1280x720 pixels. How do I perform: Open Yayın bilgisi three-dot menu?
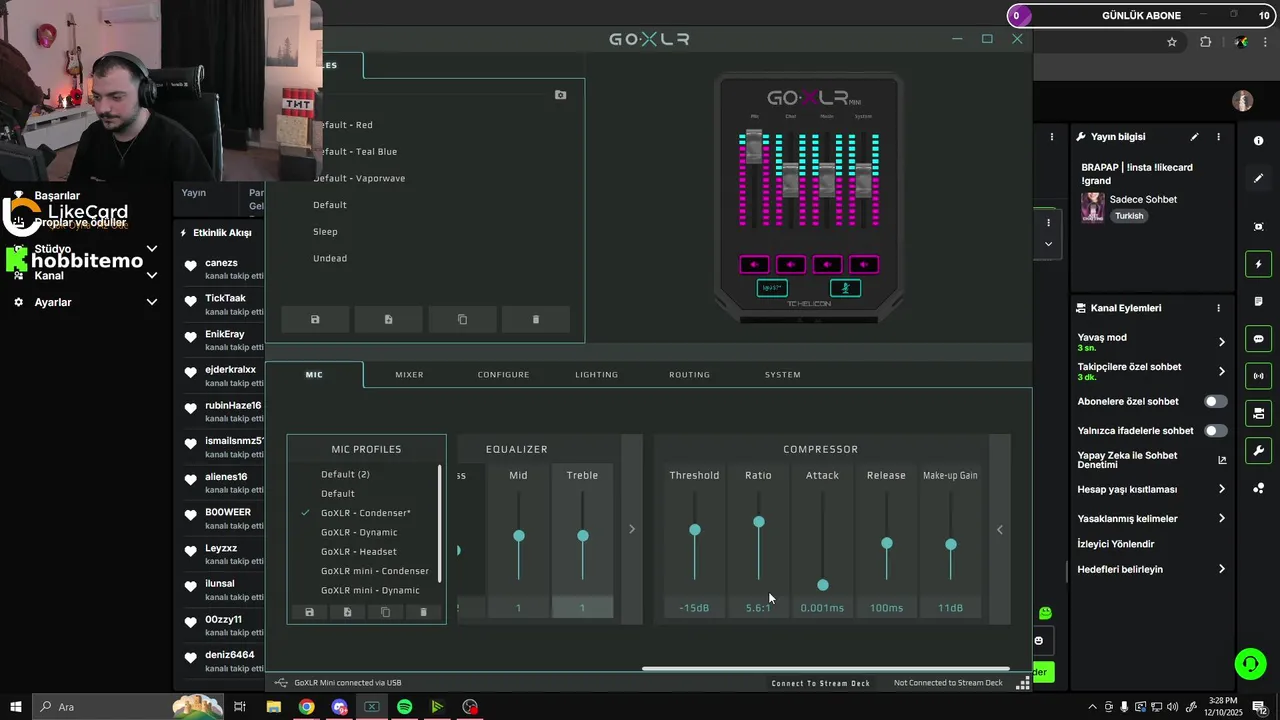click(x=1218, y=137)
